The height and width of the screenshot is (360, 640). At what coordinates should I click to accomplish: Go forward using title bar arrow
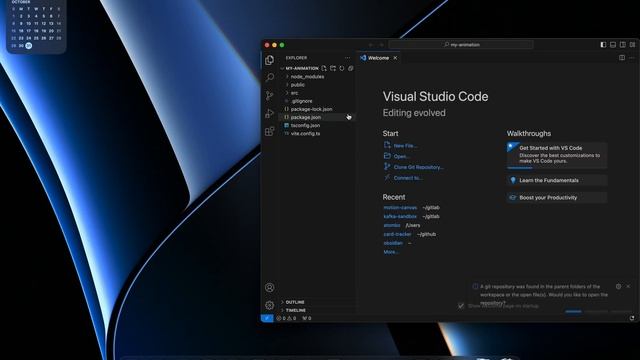coord(382,45)
